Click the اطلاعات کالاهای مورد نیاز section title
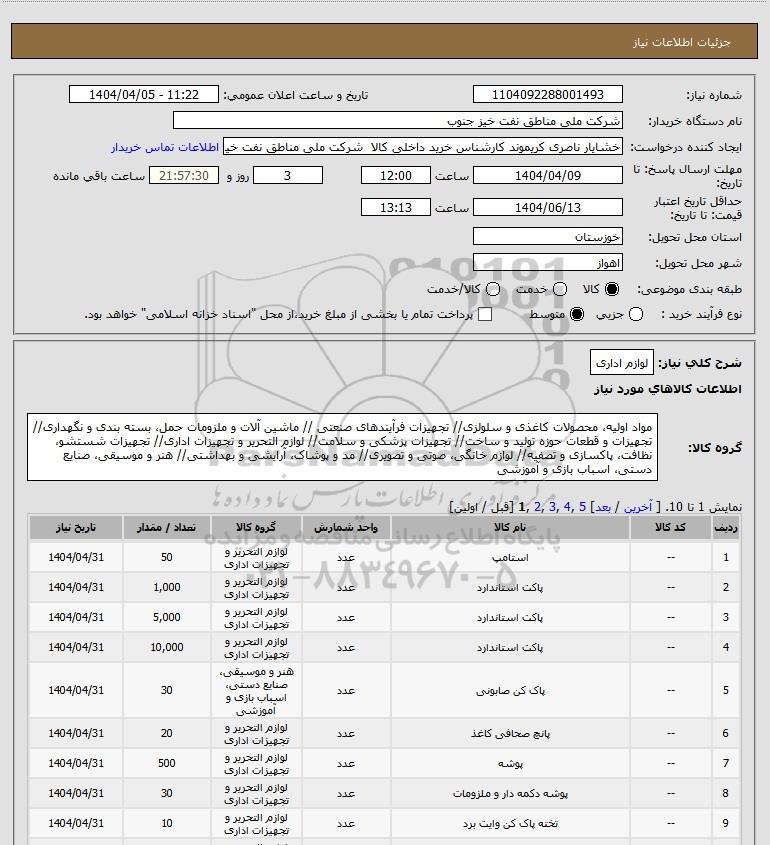The height and width of the screenshot is (845, 770). point(668,389)
